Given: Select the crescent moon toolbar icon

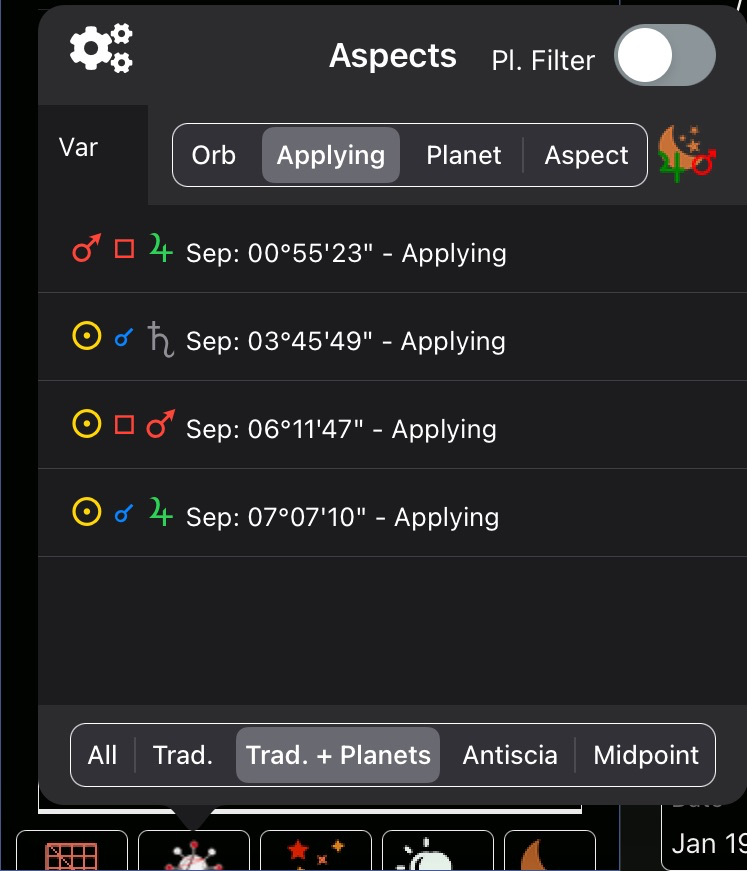Looking at the screenshot, I should (549, 854).
